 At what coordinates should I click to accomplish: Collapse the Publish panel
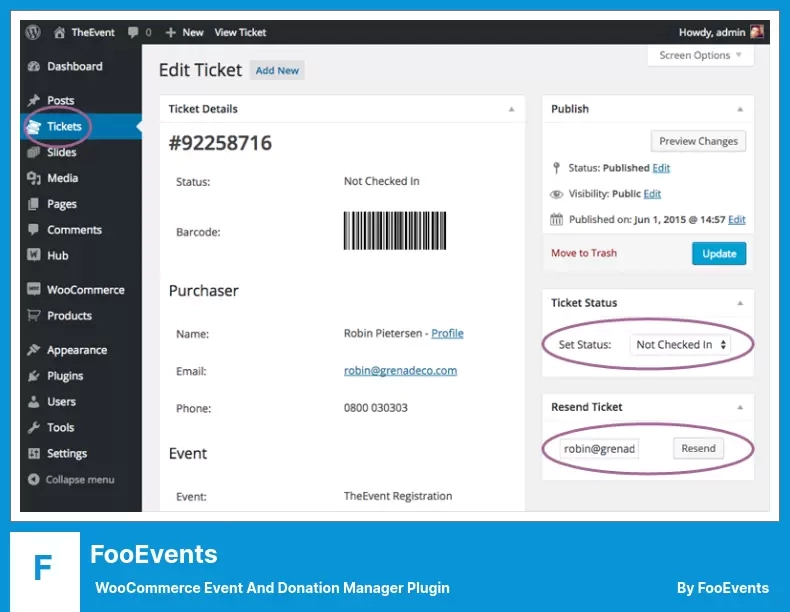pyautogui.click(x=740, y=109)
